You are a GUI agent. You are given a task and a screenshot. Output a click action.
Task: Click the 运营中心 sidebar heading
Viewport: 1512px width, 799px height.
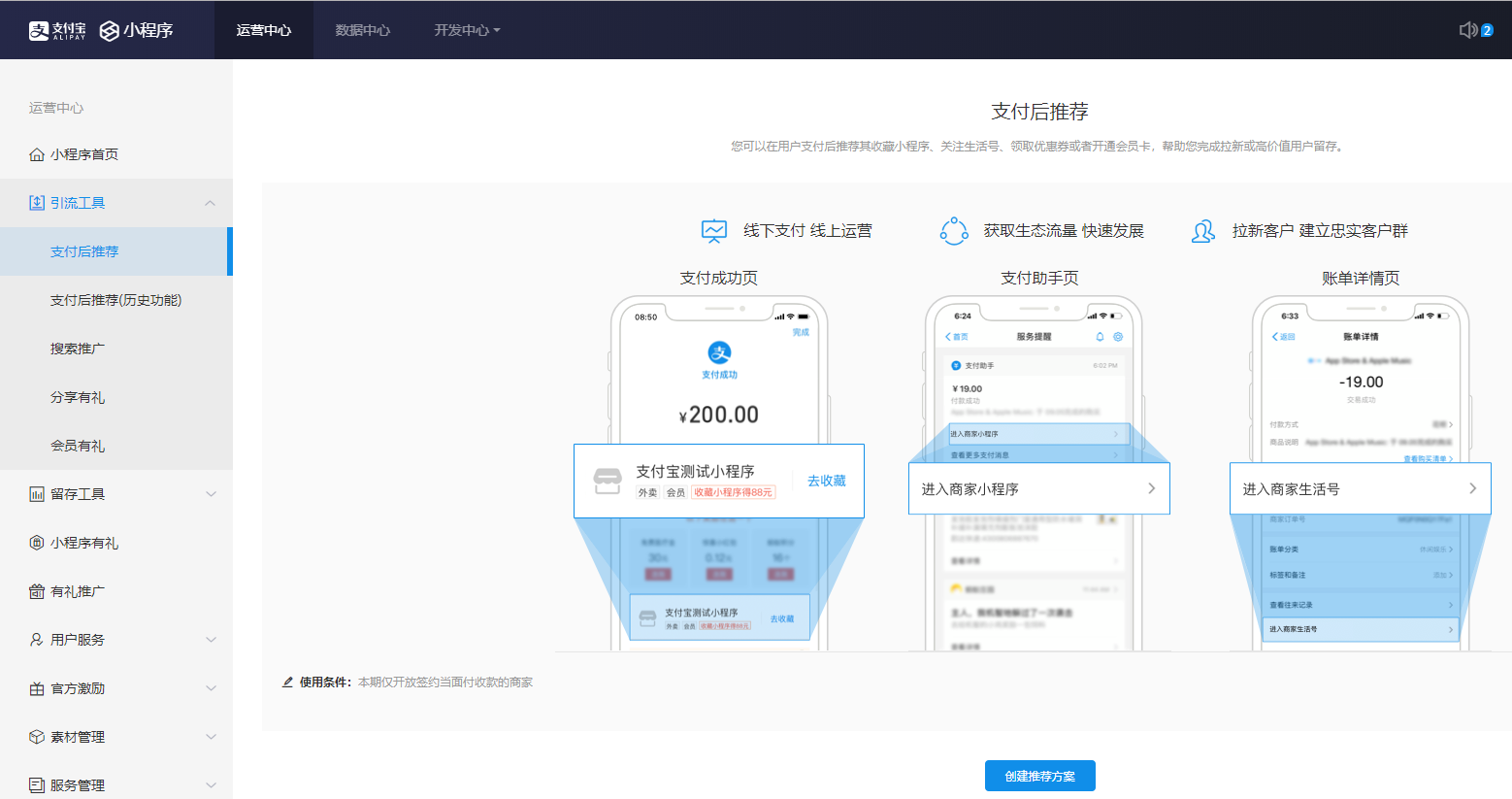[x=56, y=108]
